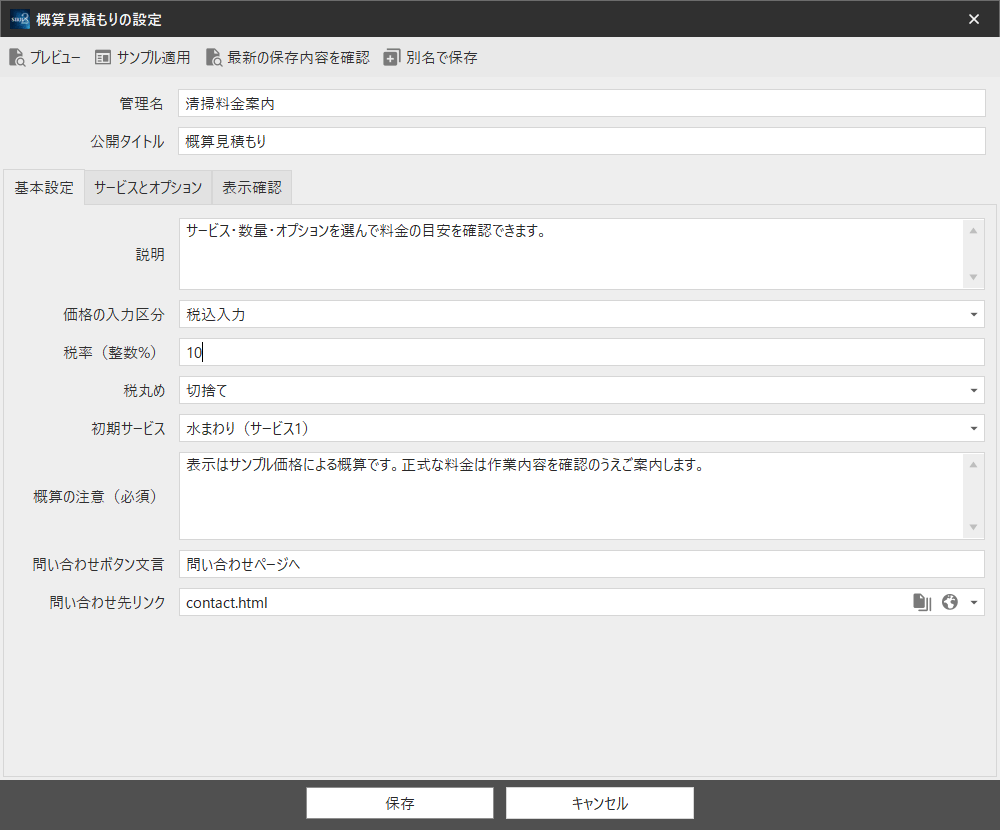The height and width of the screenshot is (830, 1000).
Task: Expand the 価格の入力区分 dropdown
Action: click(974, 315)
